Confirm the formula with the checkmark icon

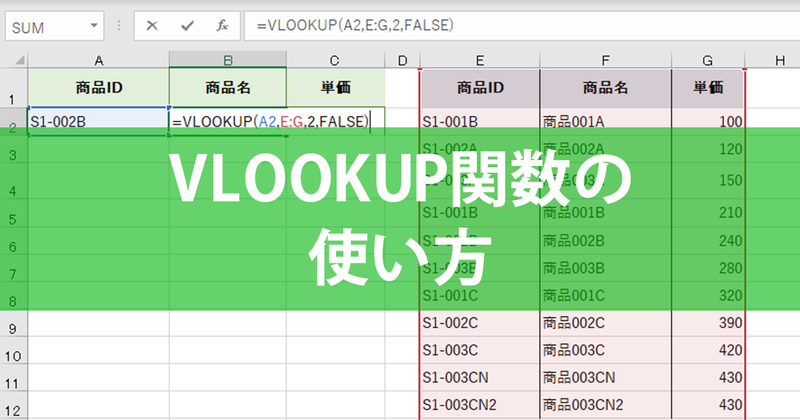[187, 26]
